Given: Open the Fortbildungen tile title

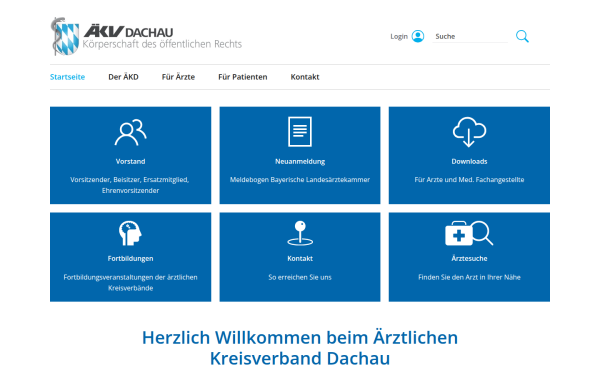Looking at the screenshot, I should pyautogui.click(x=130, y=259).
